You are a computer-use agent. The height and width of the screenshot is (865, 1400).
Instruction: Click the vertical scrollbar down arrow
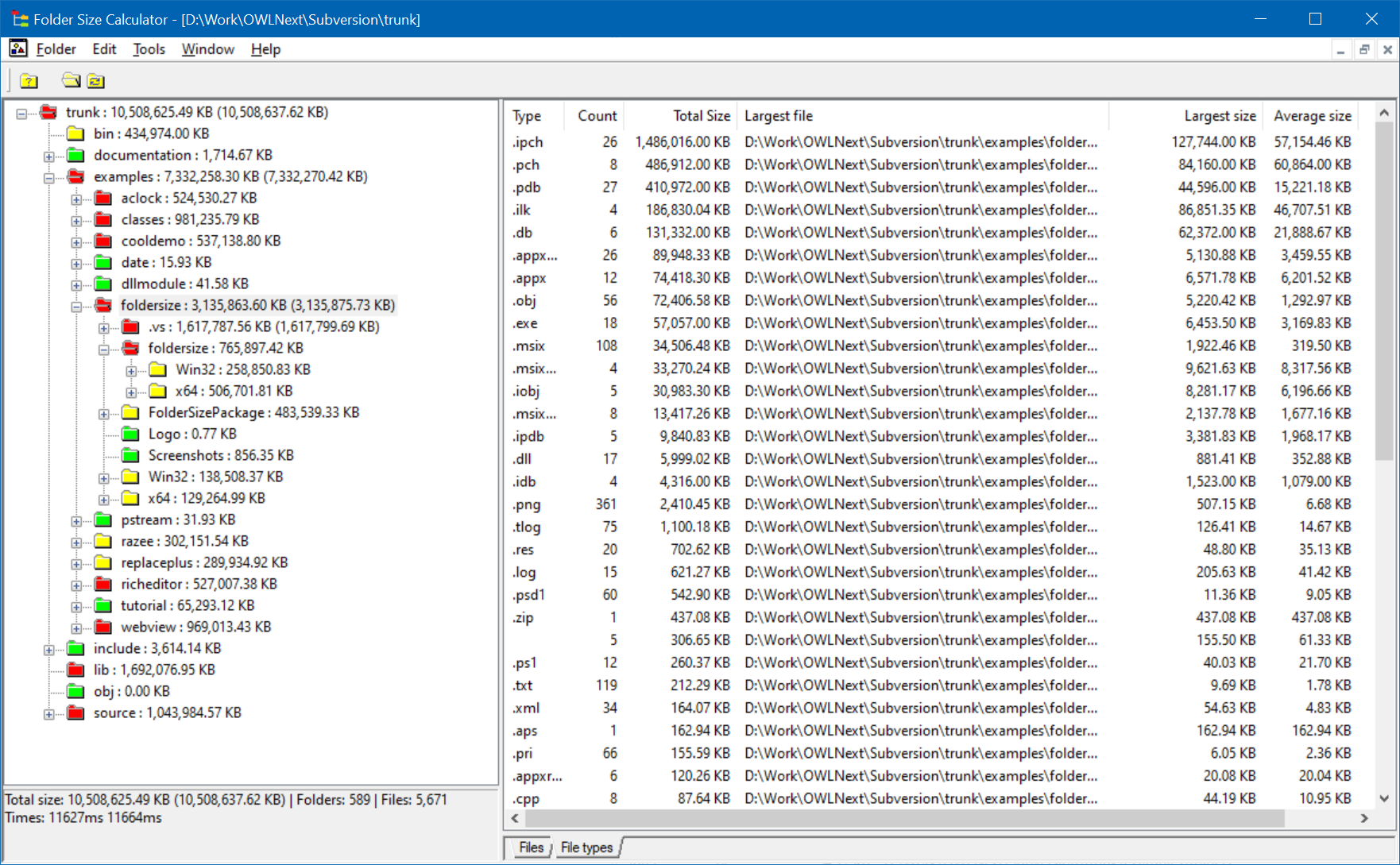(1384, 798)
